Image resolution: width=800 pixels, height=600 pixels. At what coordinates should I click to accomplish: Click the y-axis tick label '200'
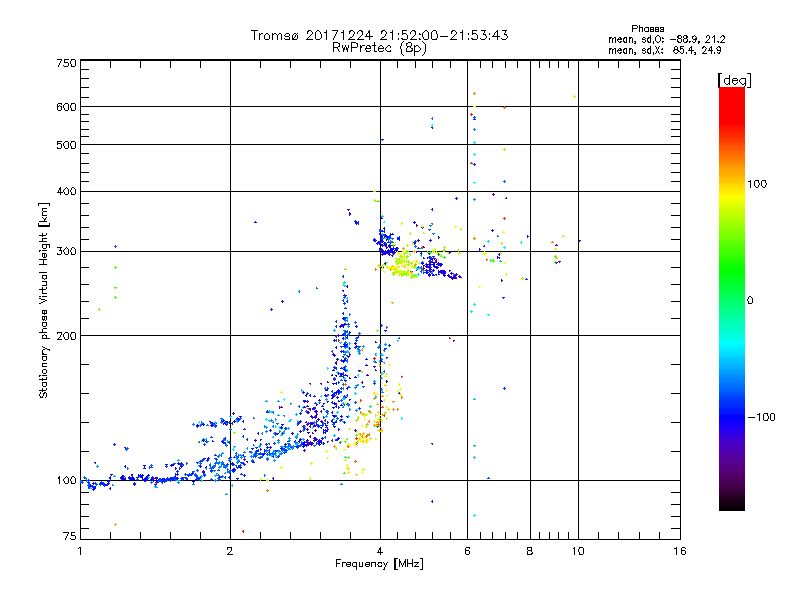[x=66, y=336]
